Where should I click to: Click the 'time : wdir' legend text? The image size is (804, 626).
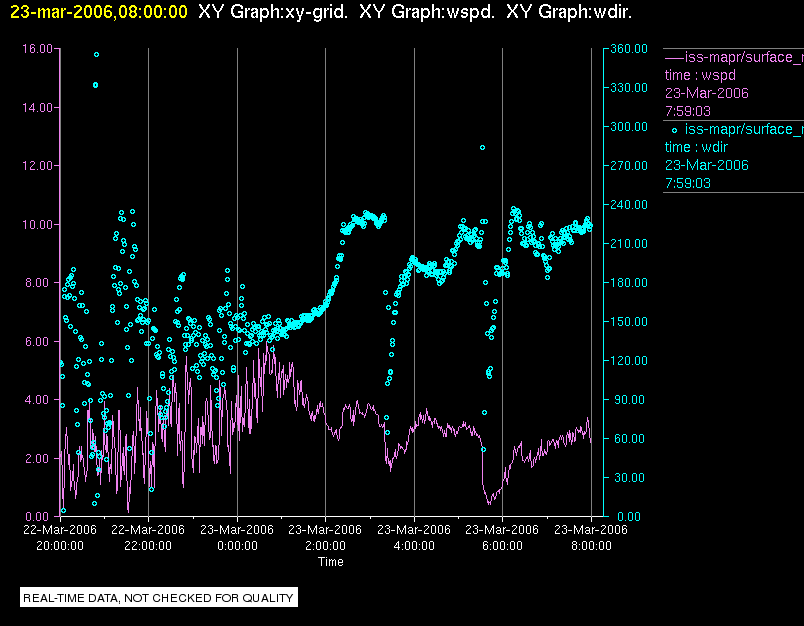[x=696, y=148]
